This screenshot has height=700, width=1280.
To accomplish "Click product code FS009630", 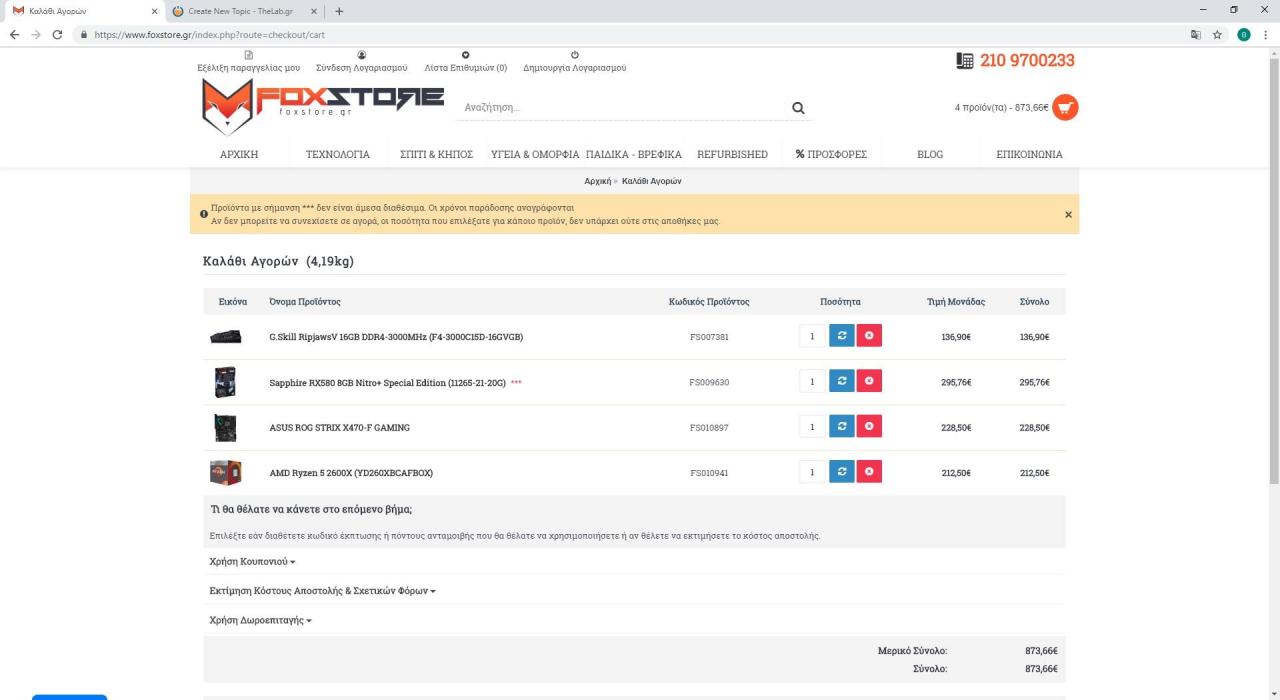I will click(x=709, y=382).
